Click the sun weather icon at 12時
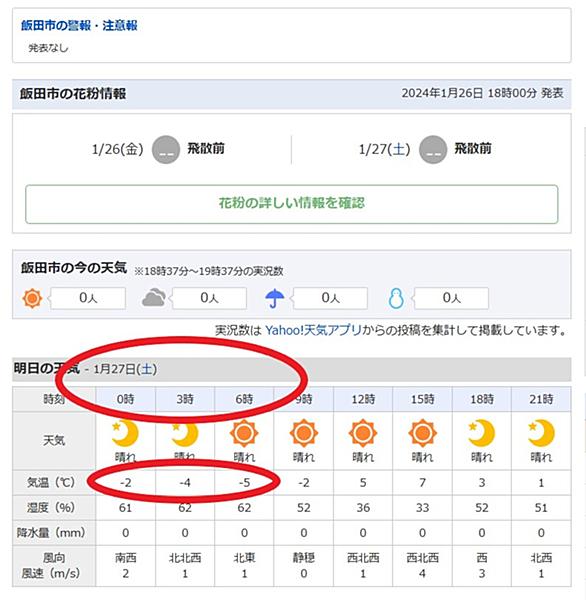Viewport: 586px width, 600px height. 363,434
